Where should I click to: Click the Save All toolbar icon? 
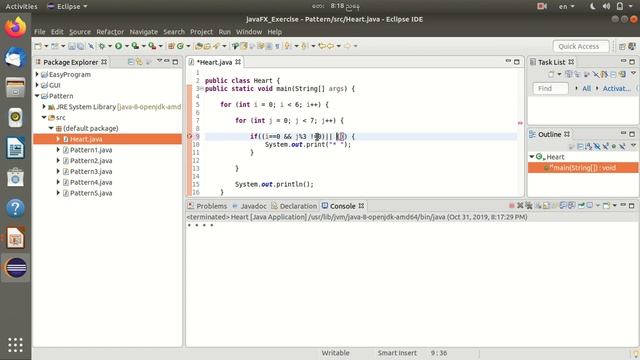(x=81, y=46)
